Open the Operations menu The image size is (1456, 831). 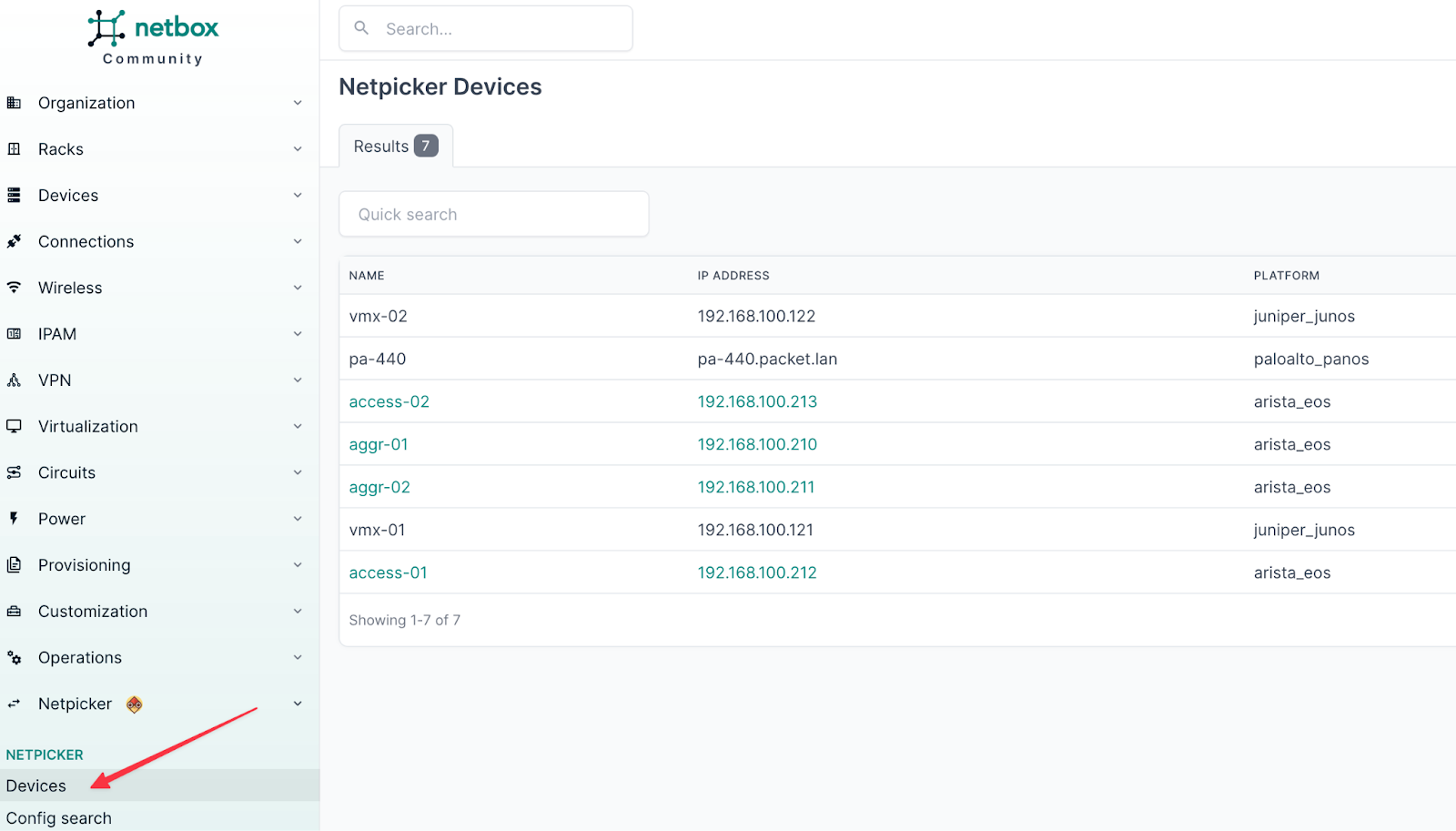point(159,657)
